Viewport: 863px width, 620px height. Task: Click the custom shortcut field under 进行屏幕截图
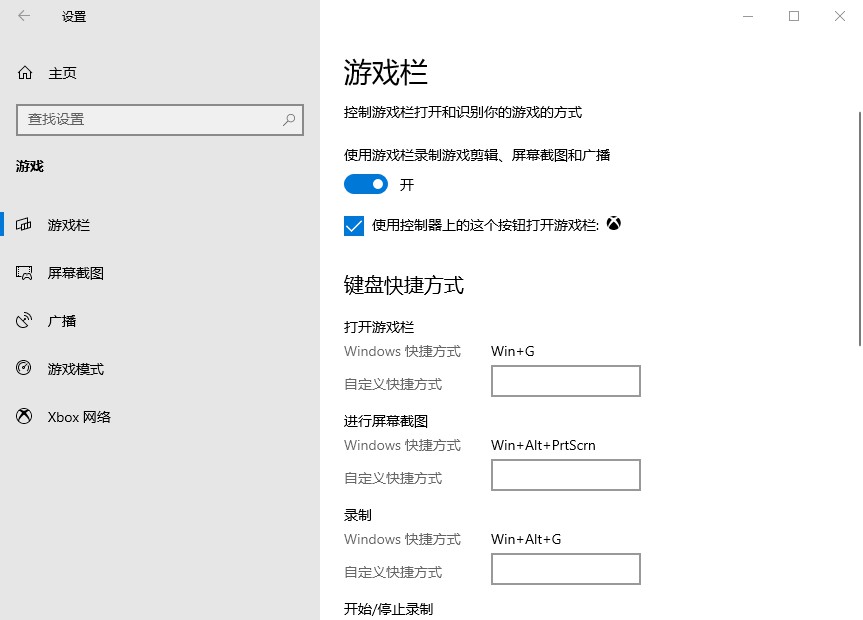565,475
